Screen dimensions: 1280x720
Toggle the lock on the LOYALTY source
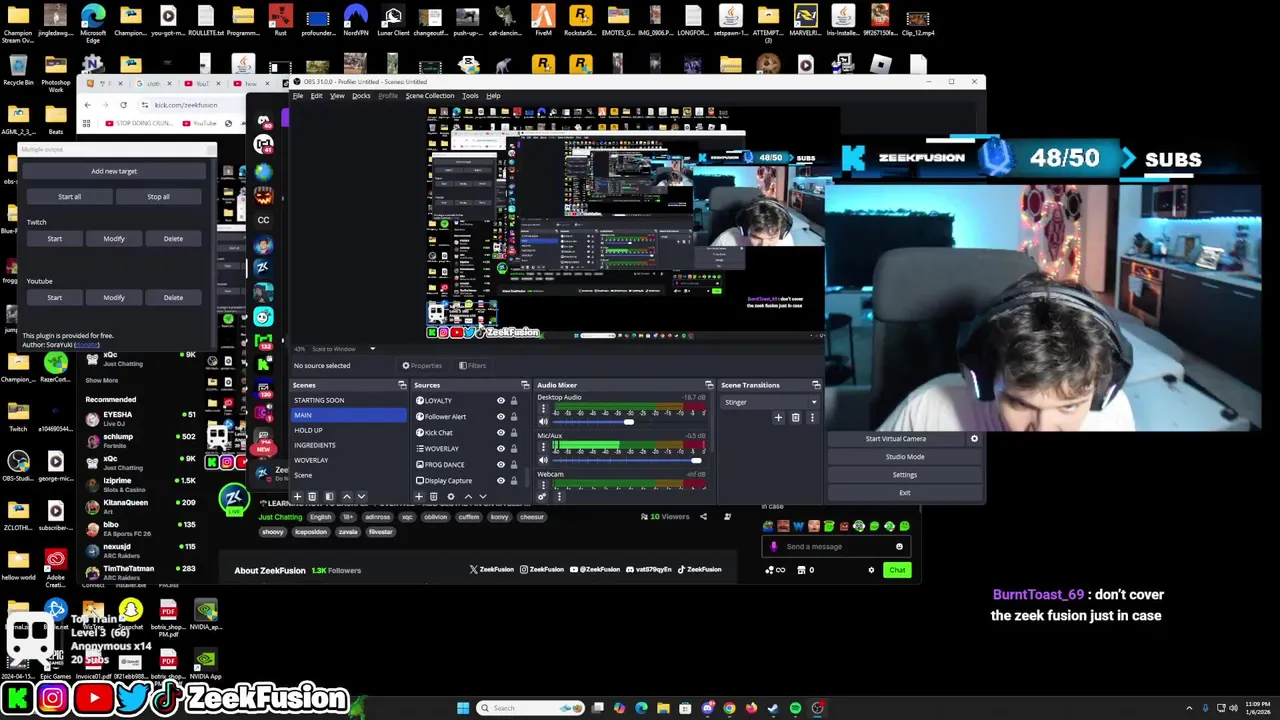click(514, 401)
